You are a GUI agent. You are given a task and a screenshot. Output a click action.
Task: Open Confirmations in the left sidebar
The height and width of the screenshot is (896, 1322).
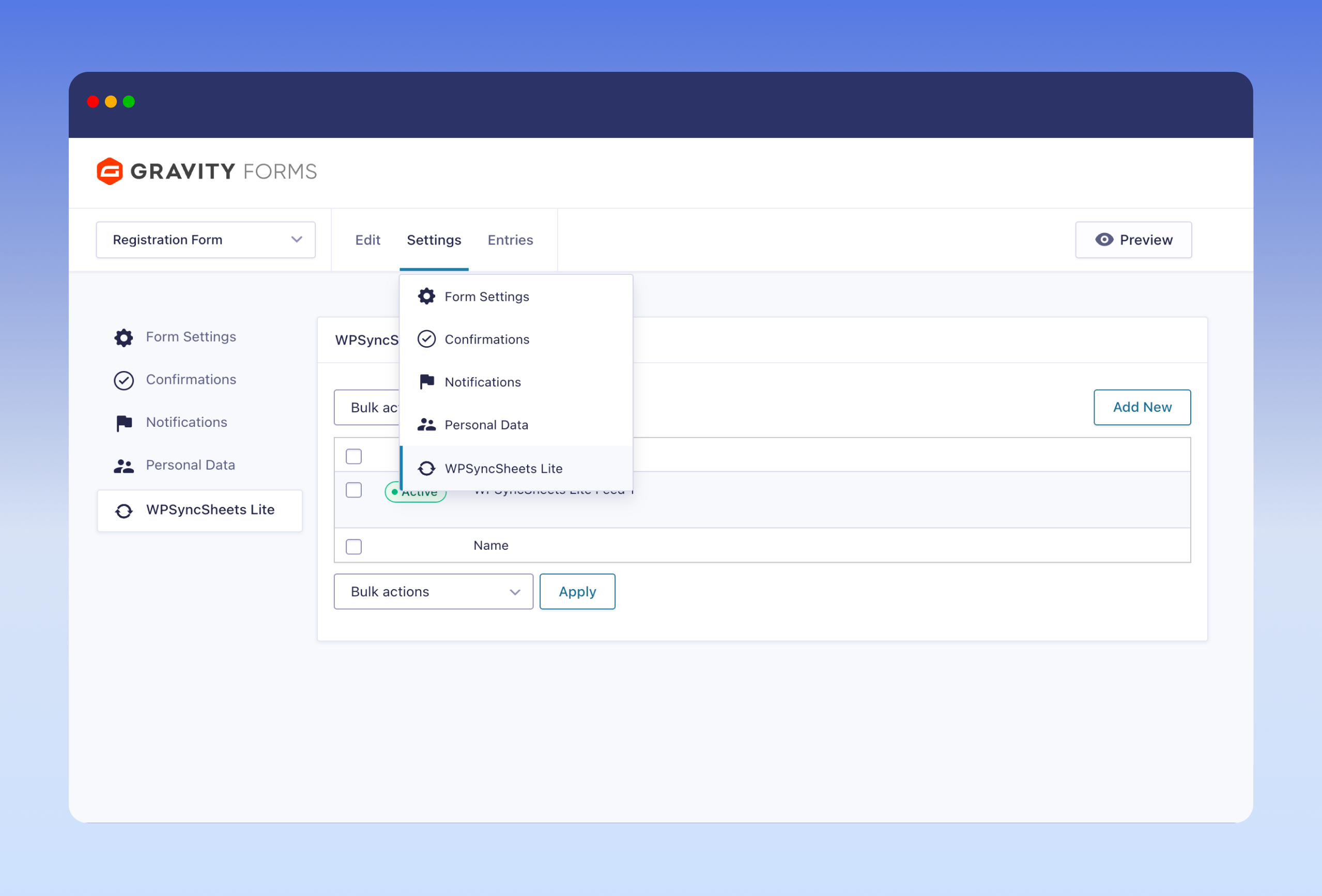pyautogui.click(x=199, y=379)
